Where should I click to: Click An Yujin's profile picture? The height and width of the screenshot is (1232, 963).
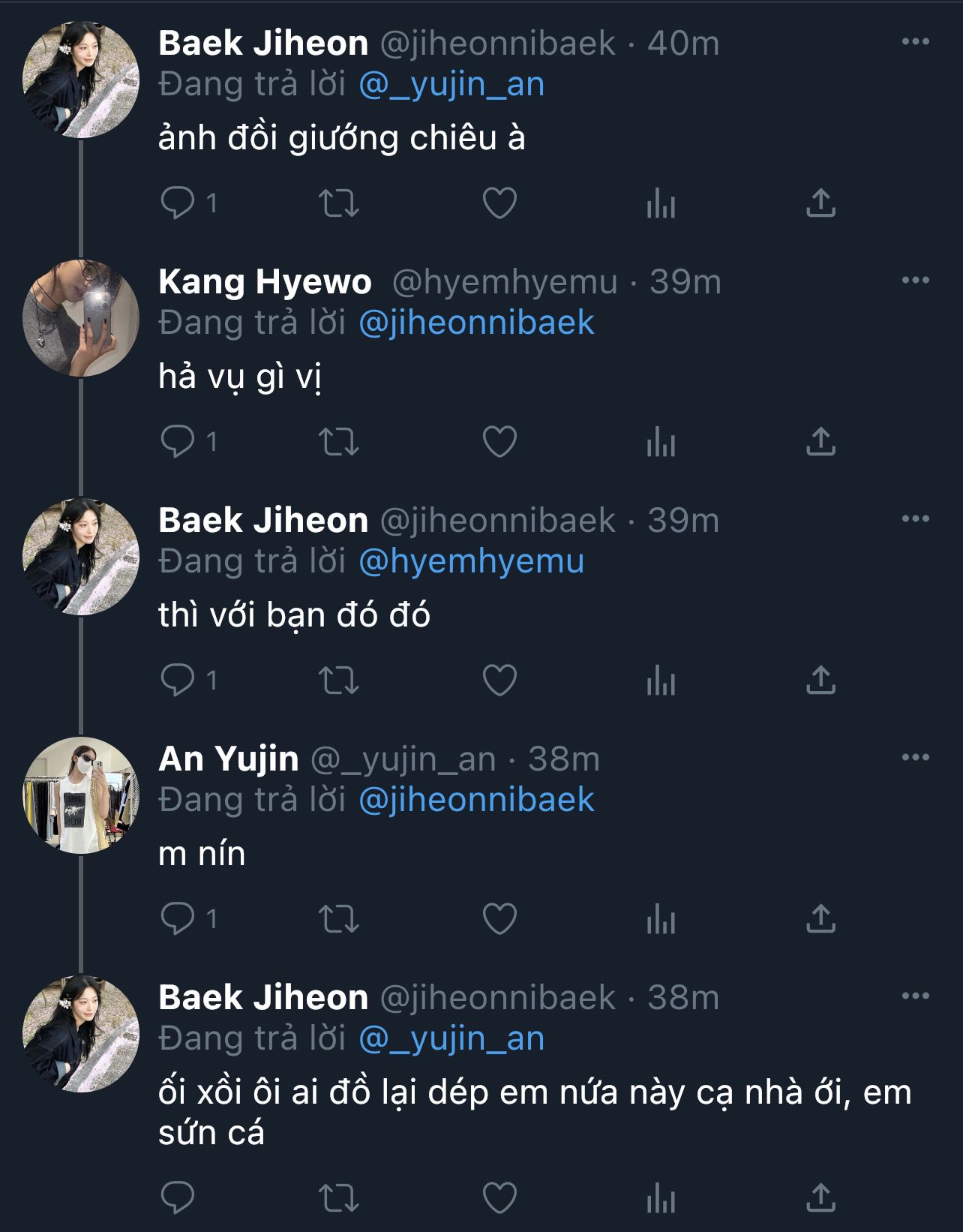(x=81, y=795)
